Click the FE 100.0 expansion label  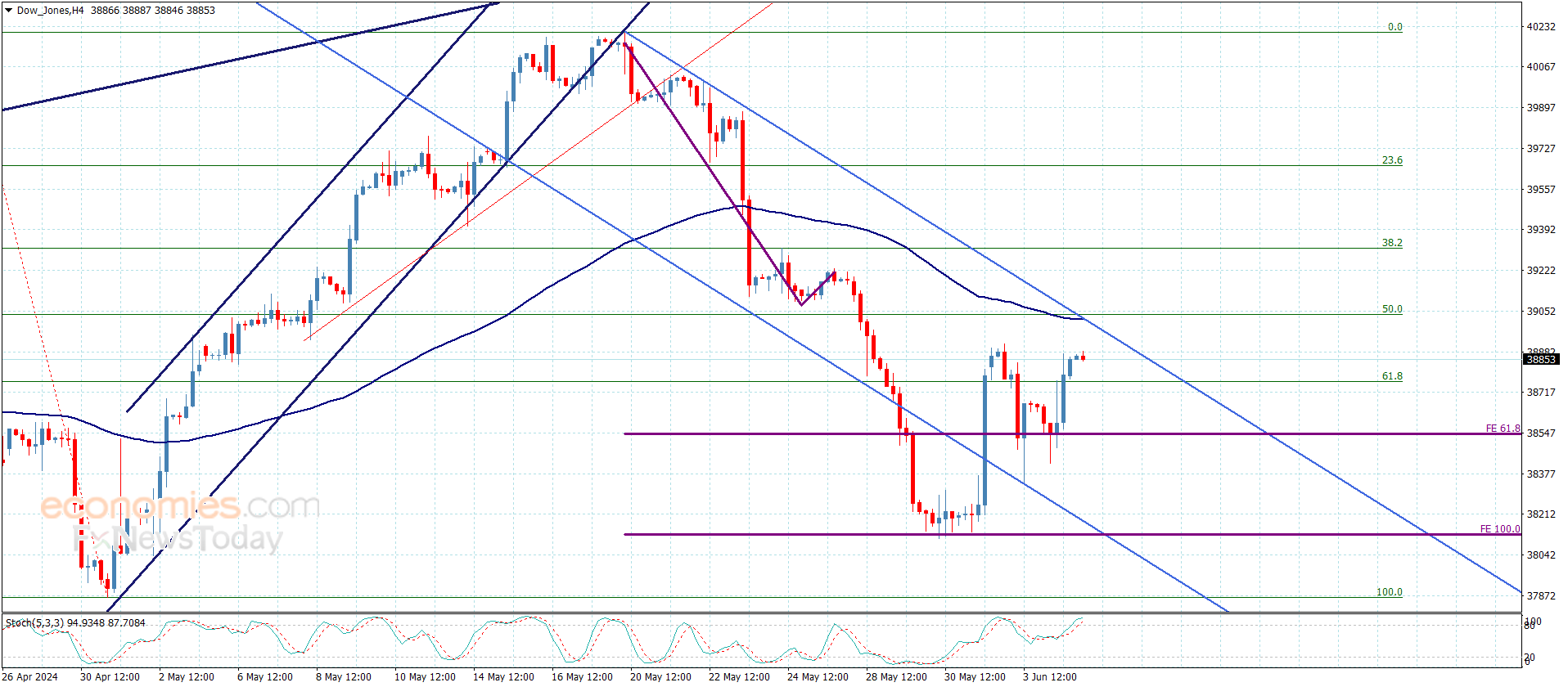[1500, 529]
